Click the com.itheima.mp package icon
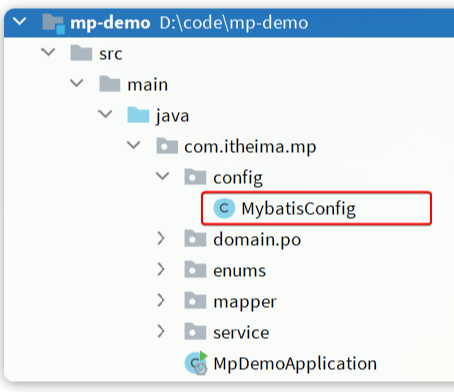 167,146
